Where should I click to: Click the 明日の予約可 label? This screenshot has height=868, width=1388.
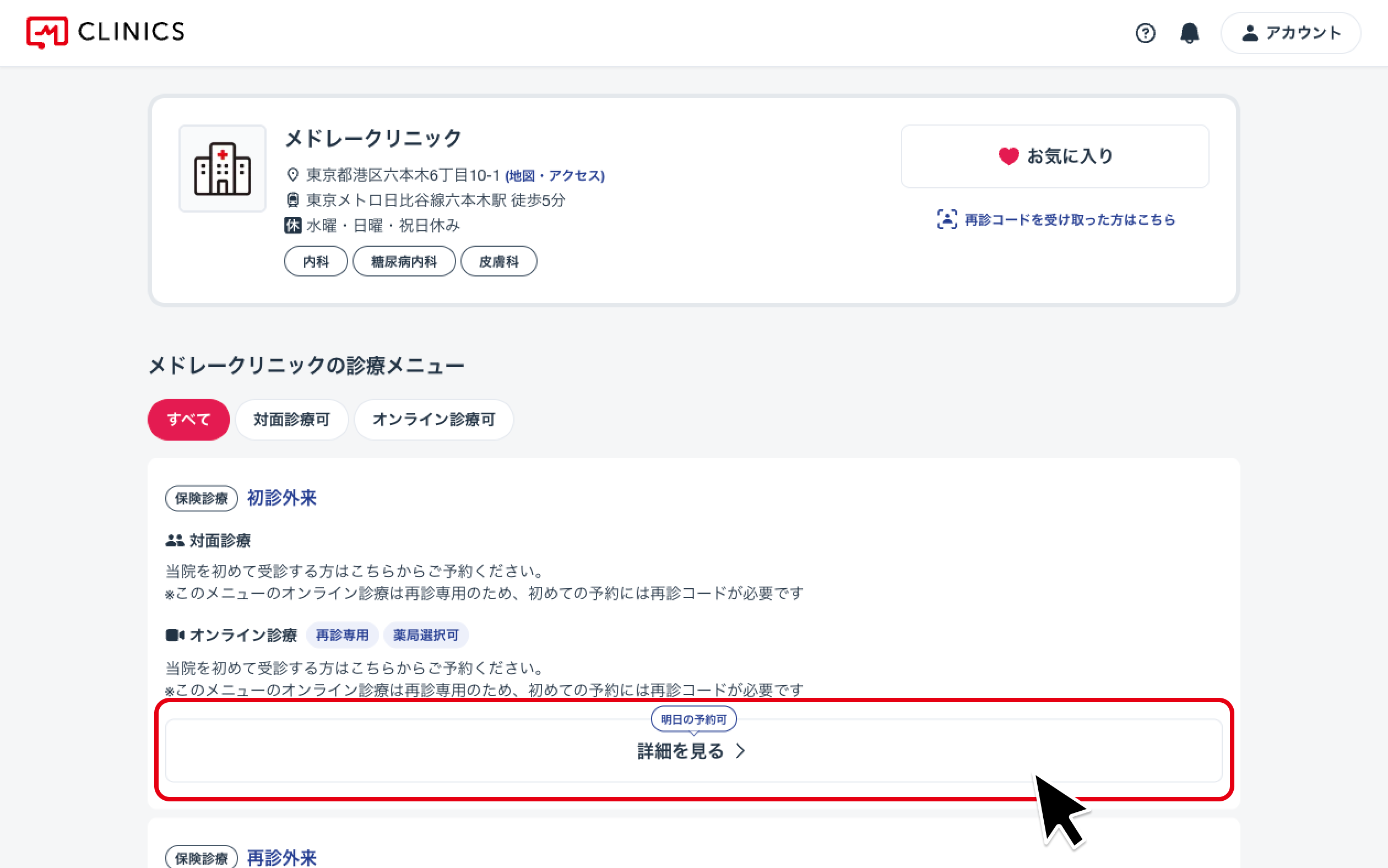pyautogui.click(x=693, y=719)
